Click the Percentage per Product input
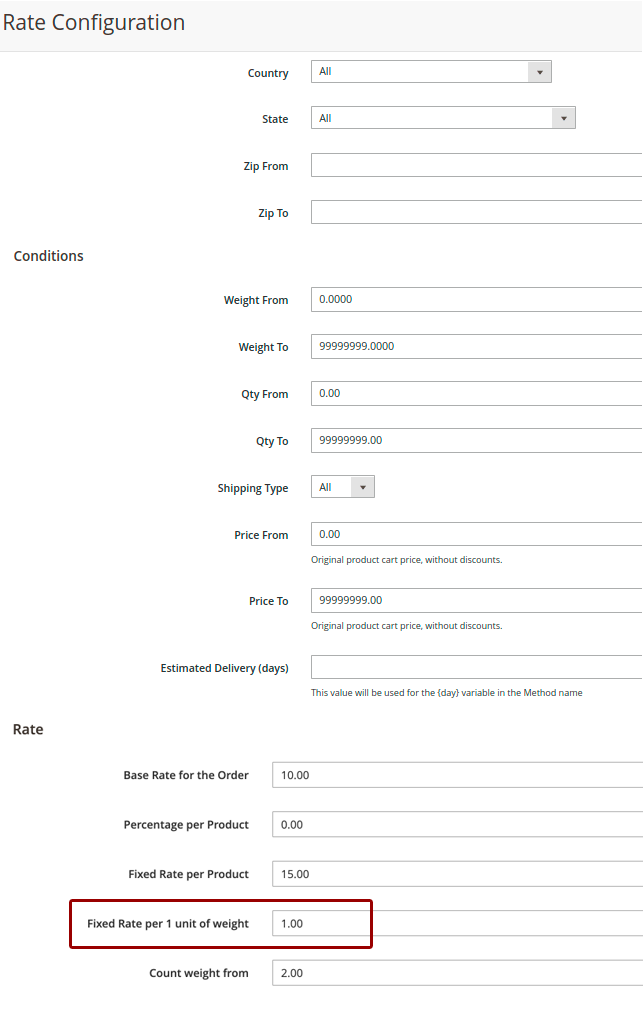 tap(457, 825)
